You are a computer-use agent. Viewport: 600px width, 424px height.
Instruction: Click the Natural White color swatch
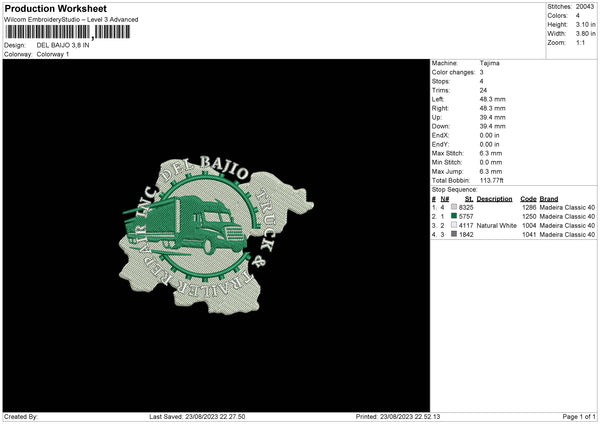pyautogui.click(x=454, y=225)
